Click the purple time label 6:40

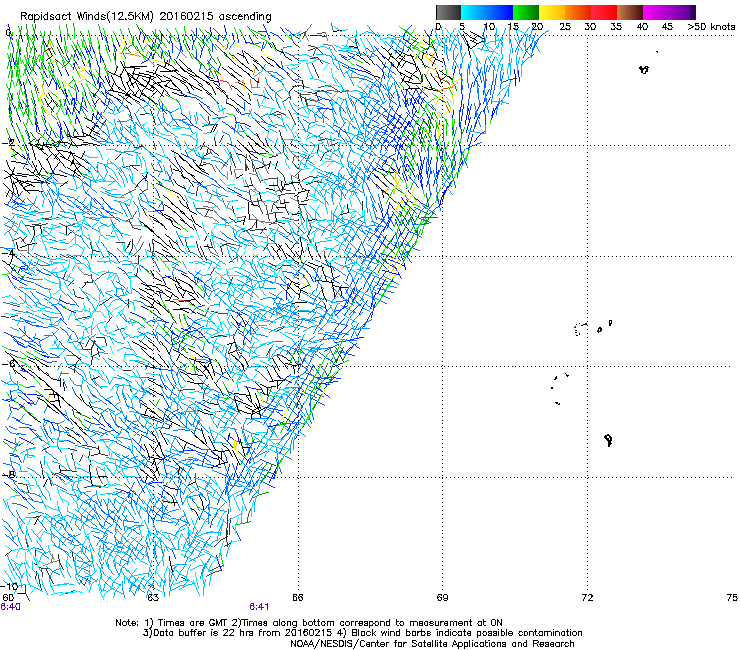10,607
